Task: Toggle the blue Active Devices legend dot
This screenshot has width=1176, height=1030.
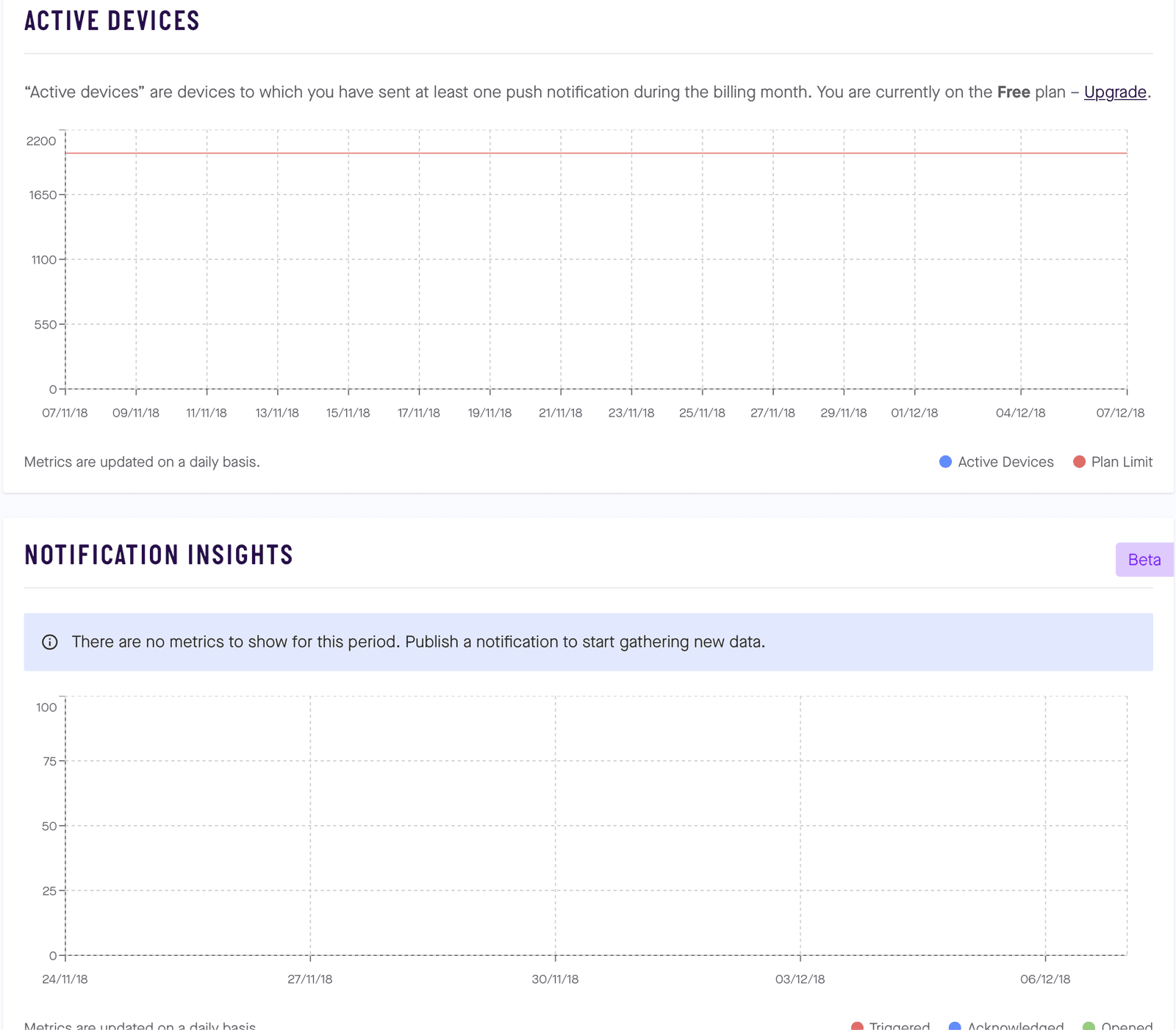Action: coord(945,462)
